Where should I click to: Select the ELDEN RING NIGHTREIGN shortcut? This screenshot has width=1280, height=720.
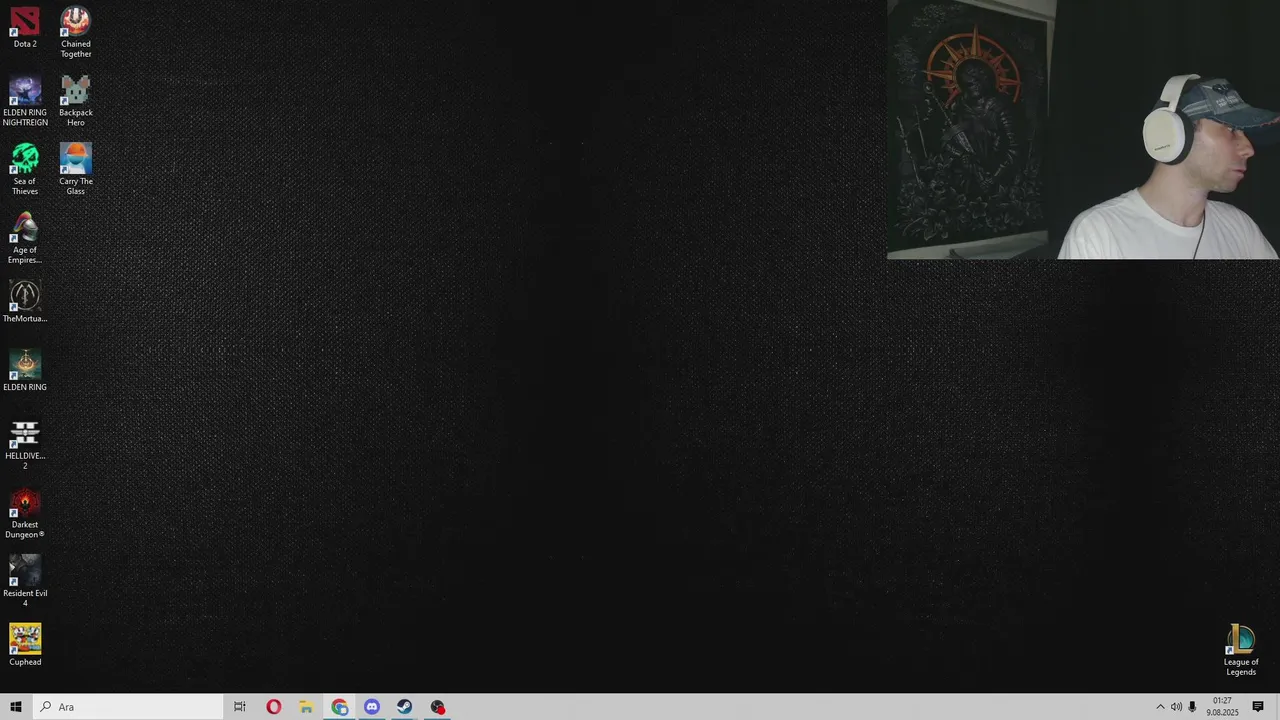pyautogui.click(x=25, y=101)
